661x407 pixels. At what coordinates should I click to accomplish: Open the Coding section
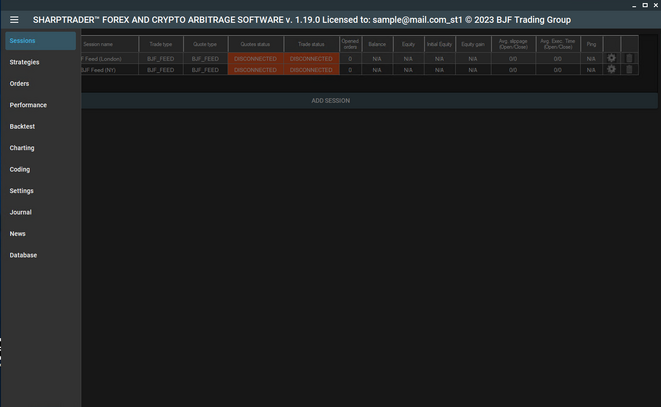click(40, 169)
